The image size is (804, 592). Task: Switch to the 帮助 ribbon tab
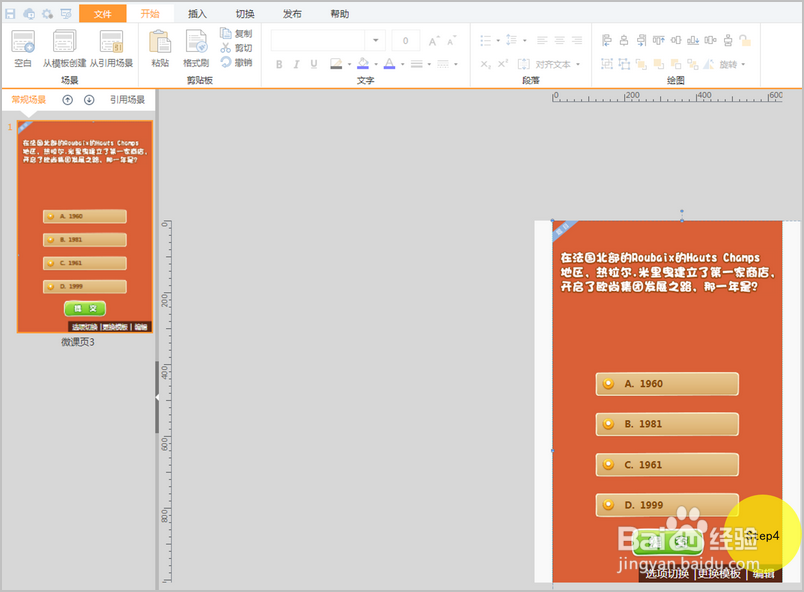click(339, 14)
